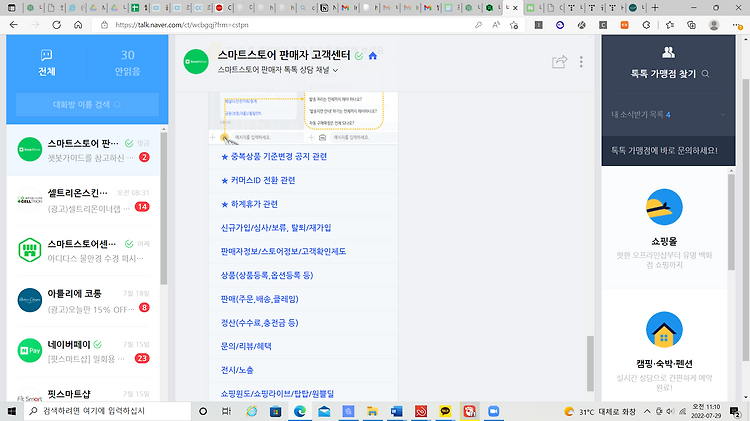Viewport: 750px width, 421px height.
Task: Open 아틀리에 코롱 conversation
Action: click(x=83, y=301)
